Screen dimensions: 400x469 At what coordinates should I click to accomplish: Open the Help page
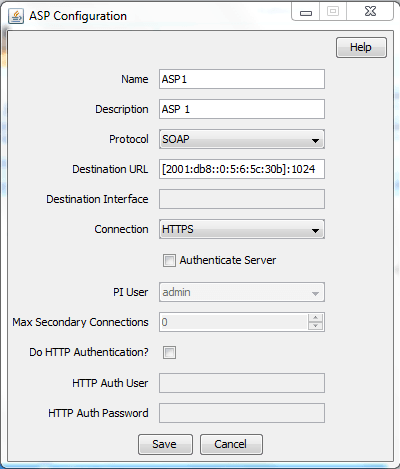point(361,47)
